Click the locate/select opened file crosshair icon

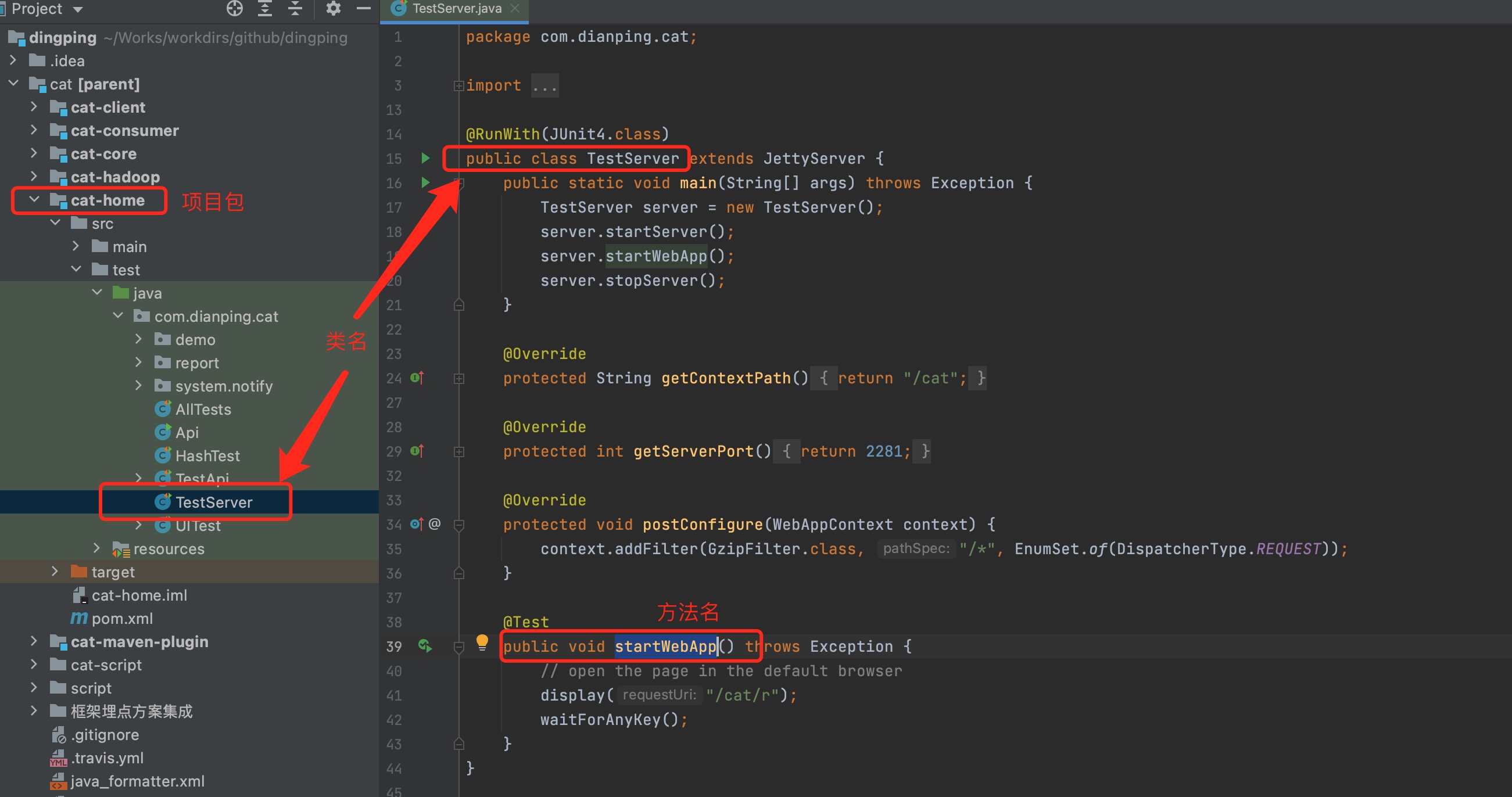[x=234, y=8]
